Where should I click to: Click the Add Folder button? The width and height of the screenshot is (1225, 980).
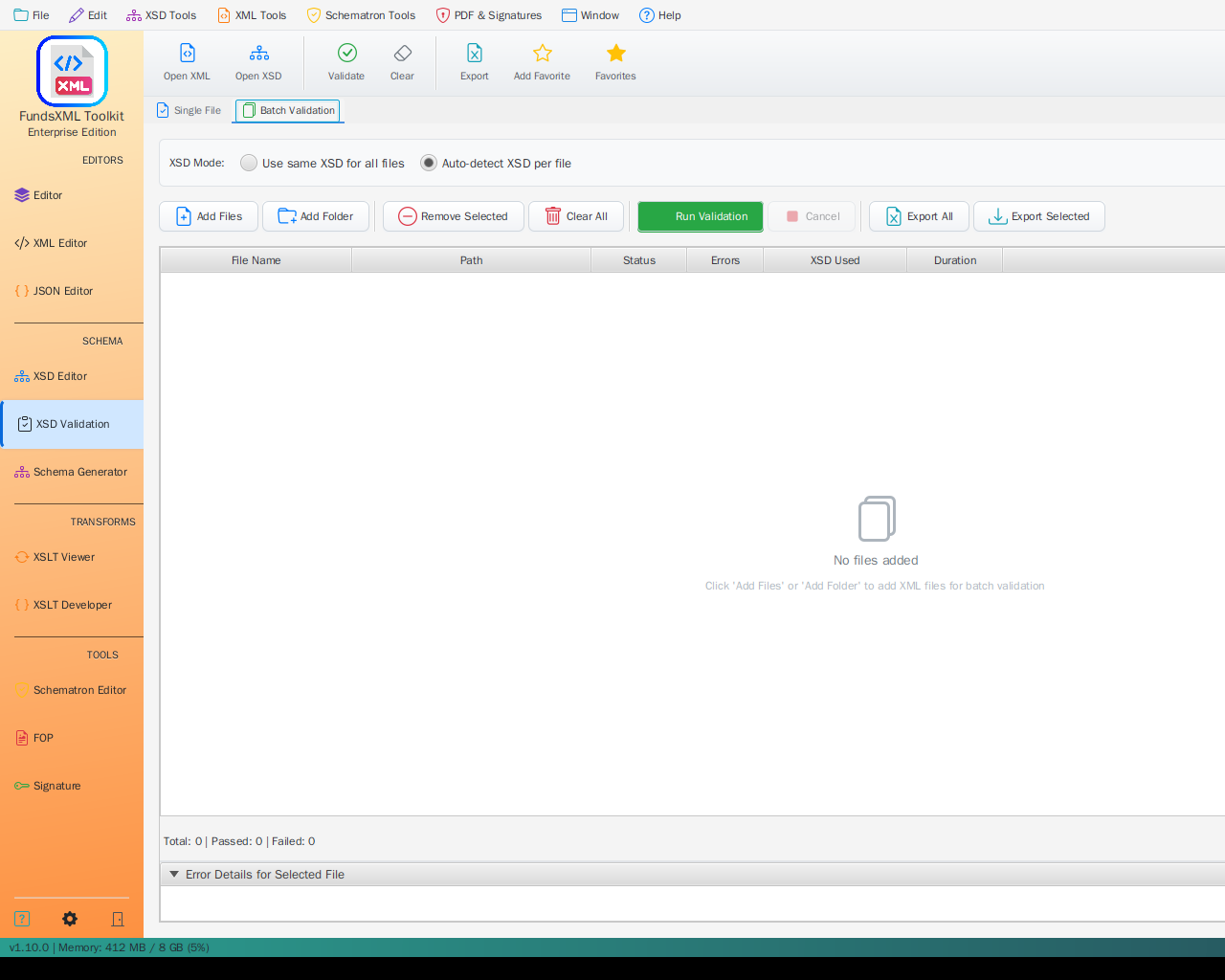pyautogui.click(x=316, y=216)
